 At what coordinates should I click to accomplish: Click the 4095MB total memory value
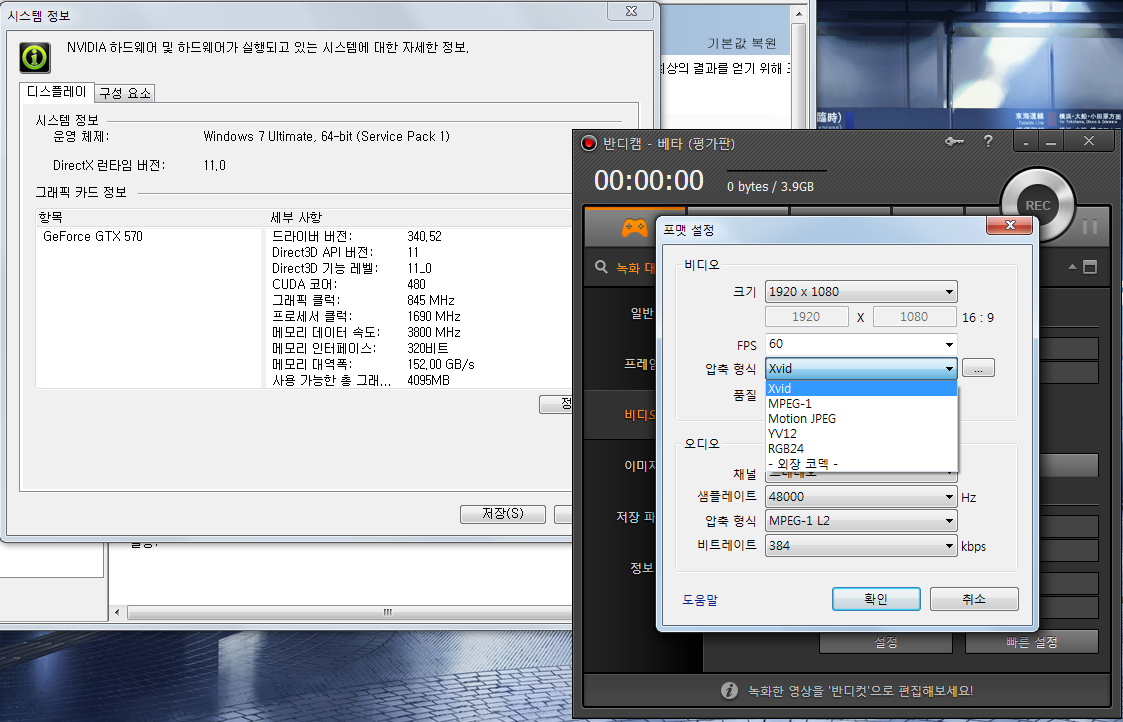pyautogui.click(x=428, y=380)
